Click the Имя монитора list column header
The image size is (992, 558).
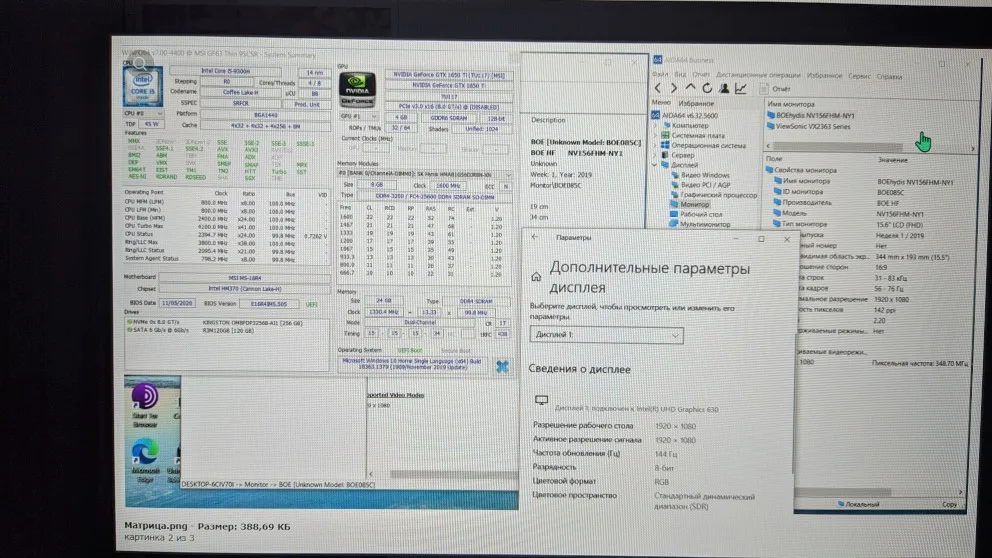[x=791, y=104]
